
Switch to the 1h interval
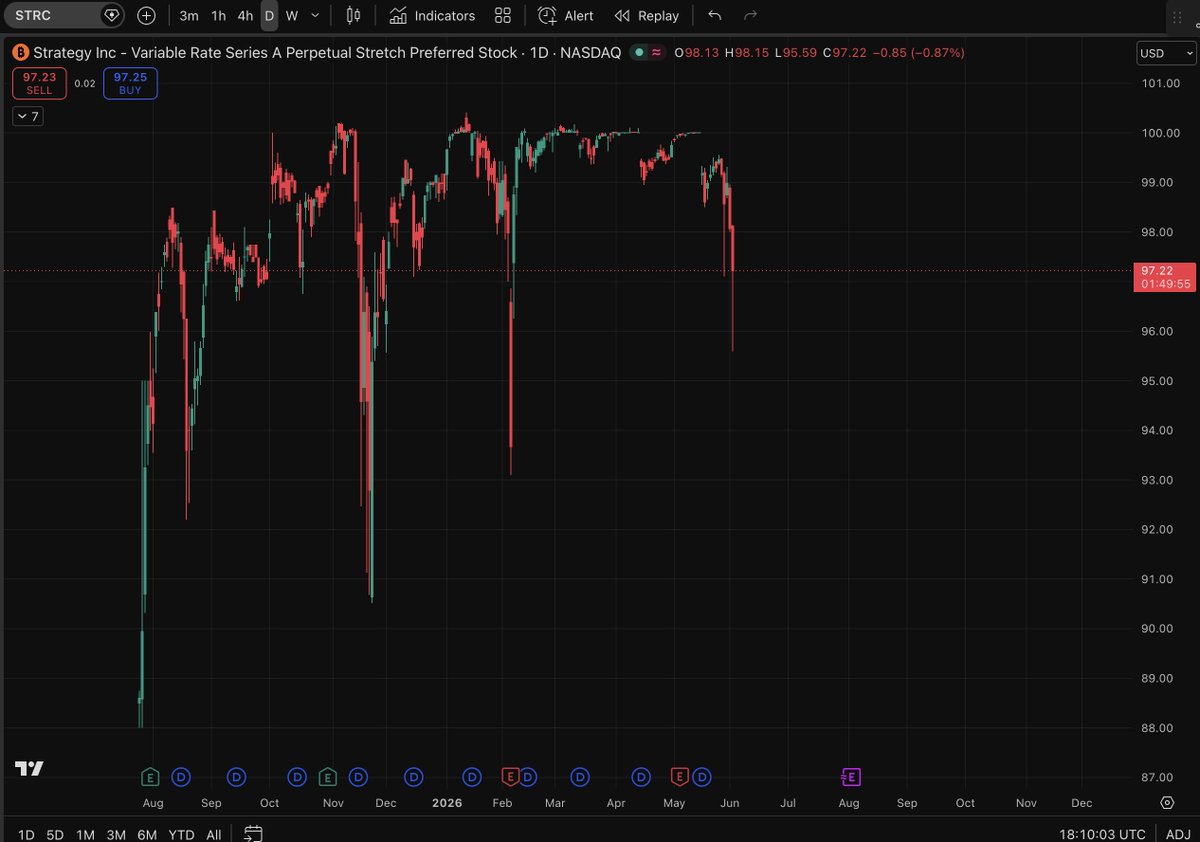click(218, 16)
